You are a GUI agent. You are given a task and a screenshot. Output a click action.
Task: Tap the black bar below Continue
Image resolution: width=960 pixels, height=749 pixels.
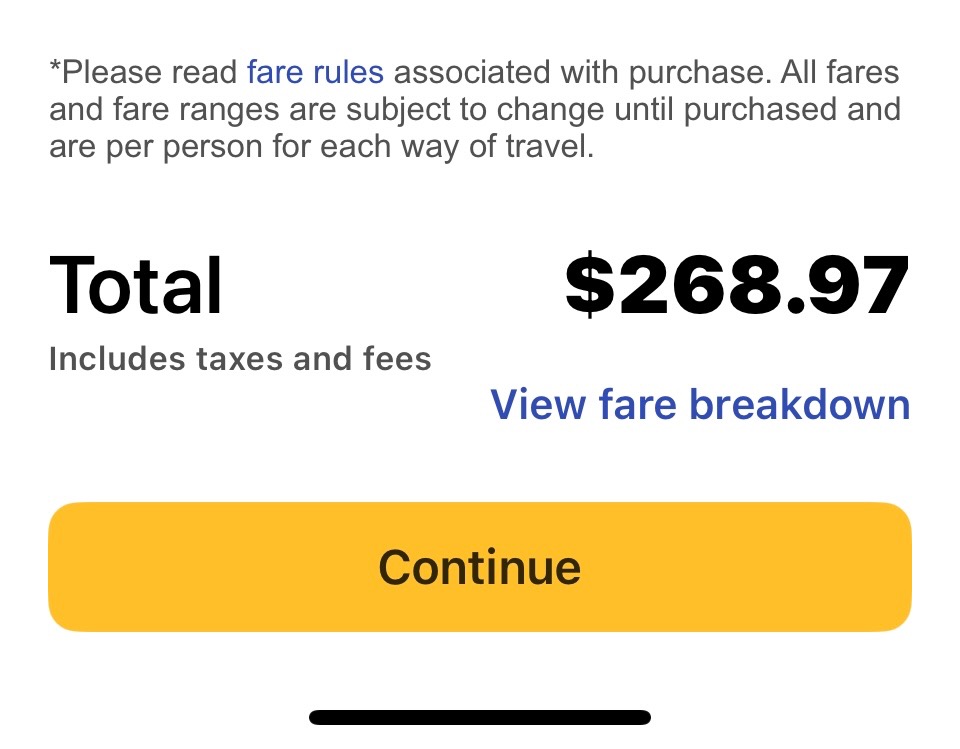click(x=480, y=717)
